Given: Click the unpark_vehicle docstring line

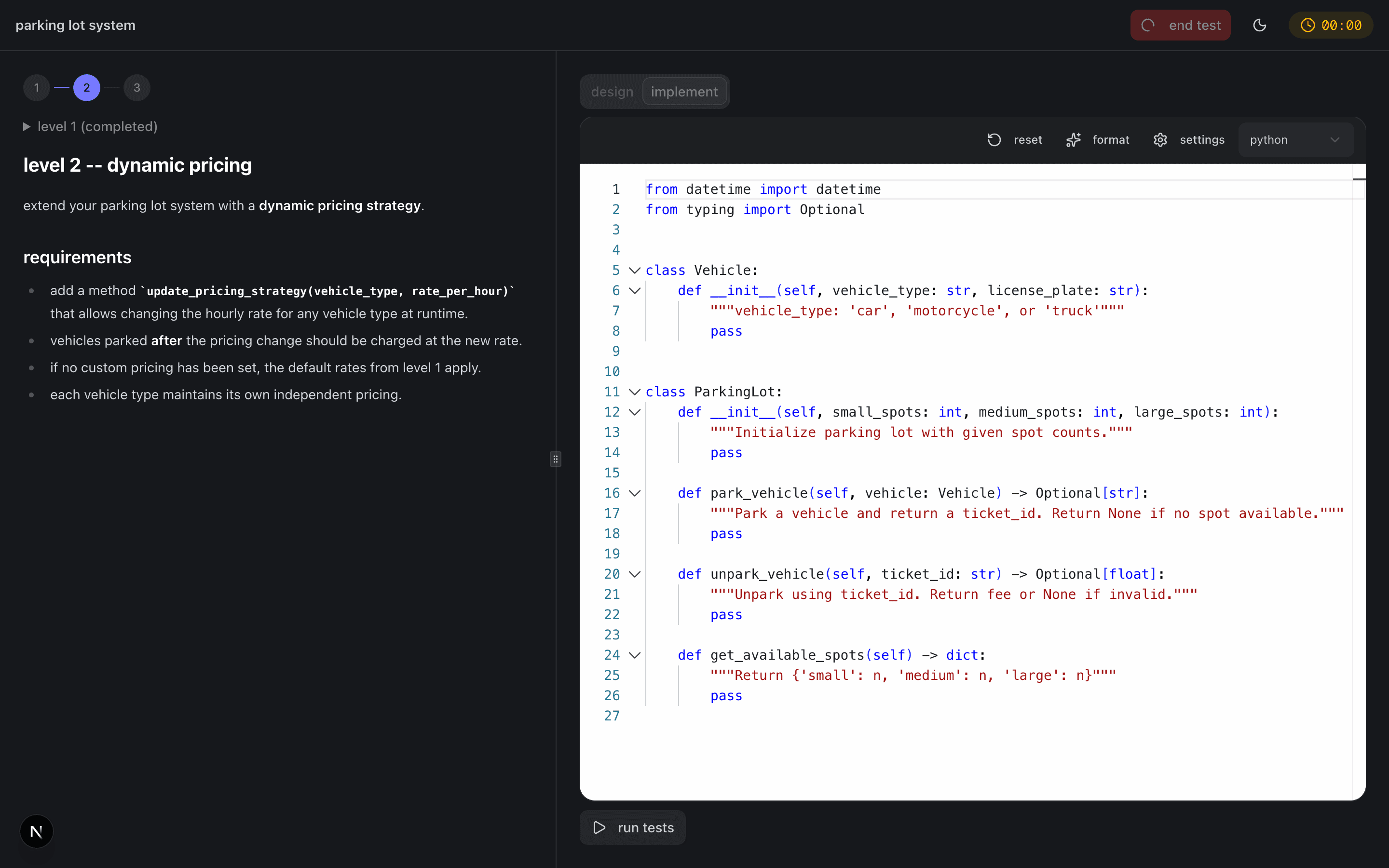Looking at the screenshot, I should [953, 594].
